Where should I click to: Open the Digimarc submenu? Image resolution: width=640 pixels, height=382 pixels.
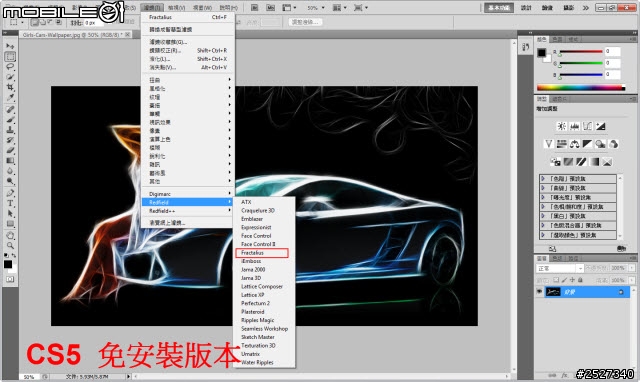point(188,194)
